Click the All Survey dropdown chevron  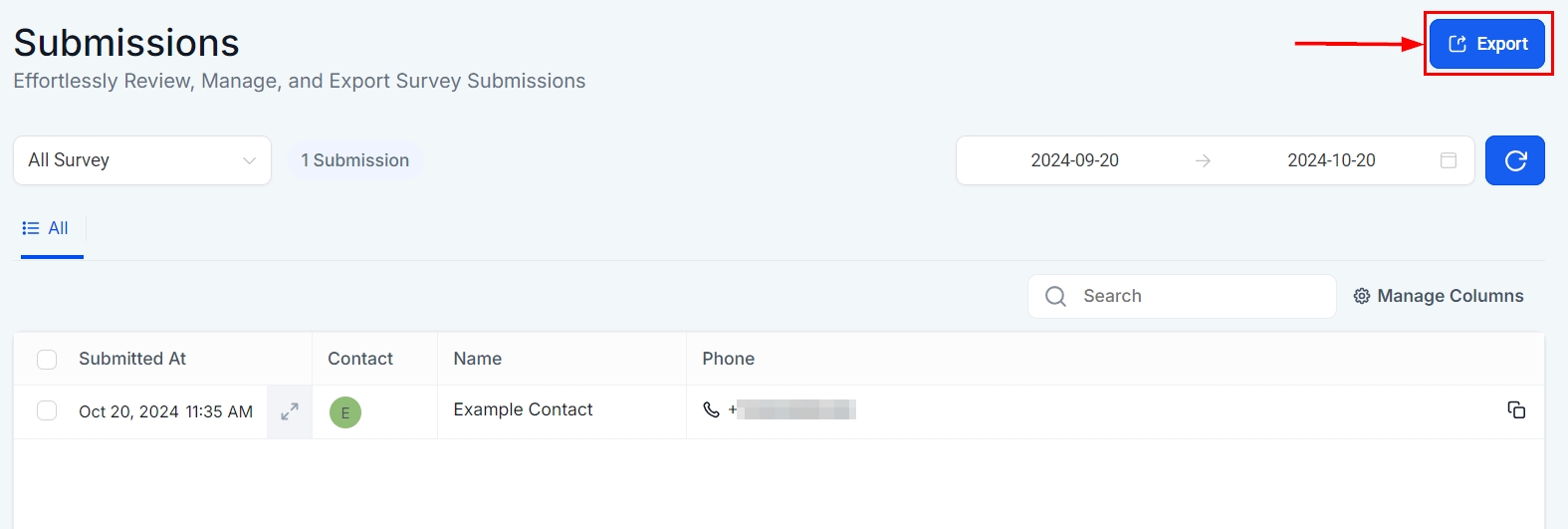(x=249, y=160)
